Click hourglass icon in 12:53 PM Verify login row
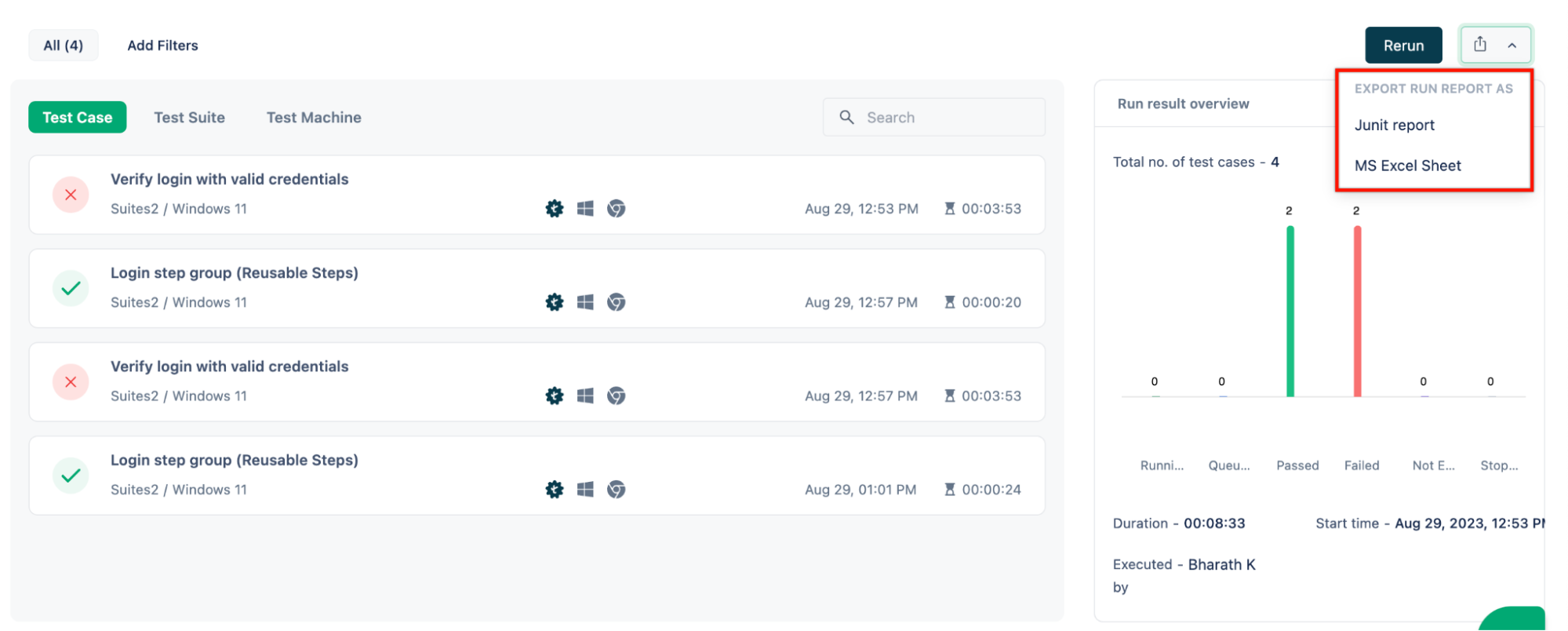The height and width of the screenshot is (631, 1568). click(x=949, y=208)
